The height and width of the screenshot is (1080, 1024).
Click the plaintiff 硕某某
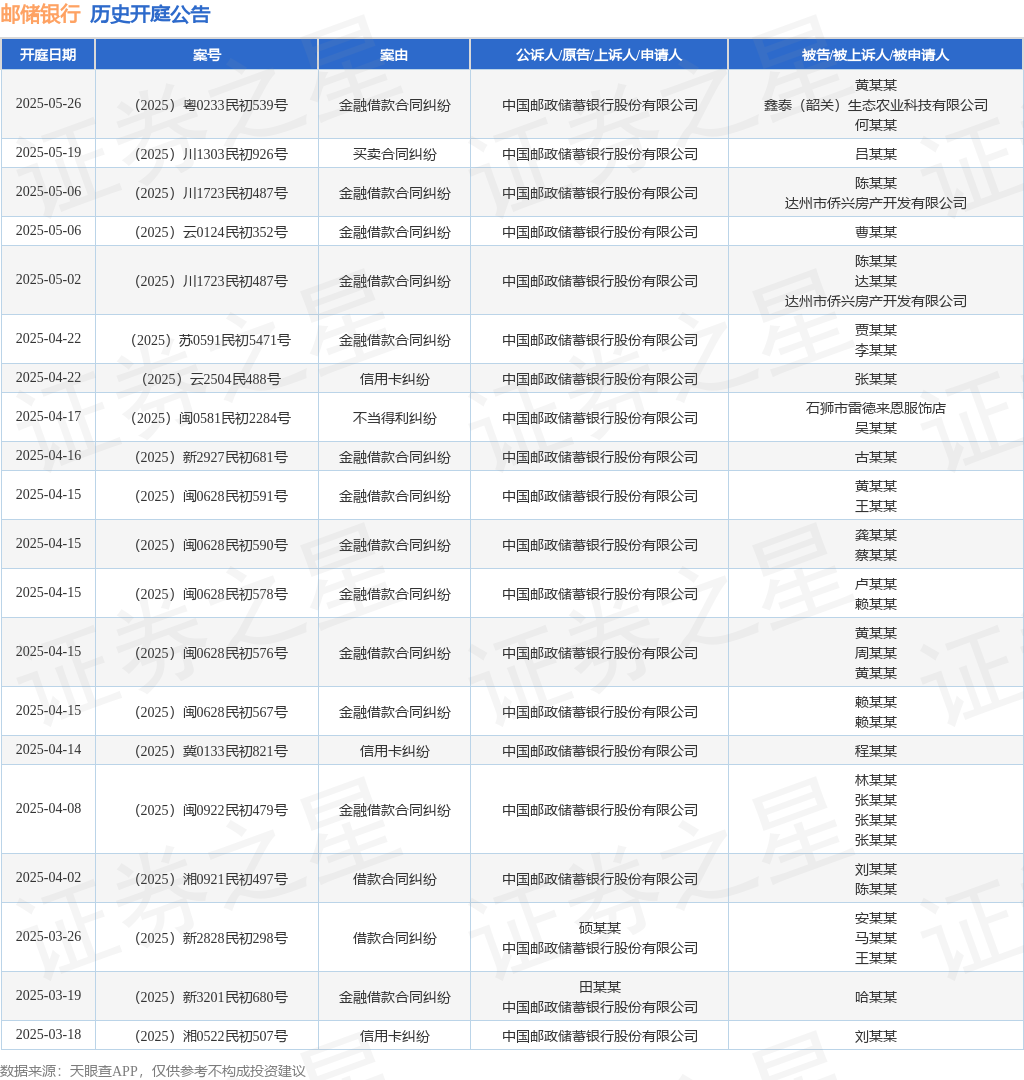click(x=600, y=928)
